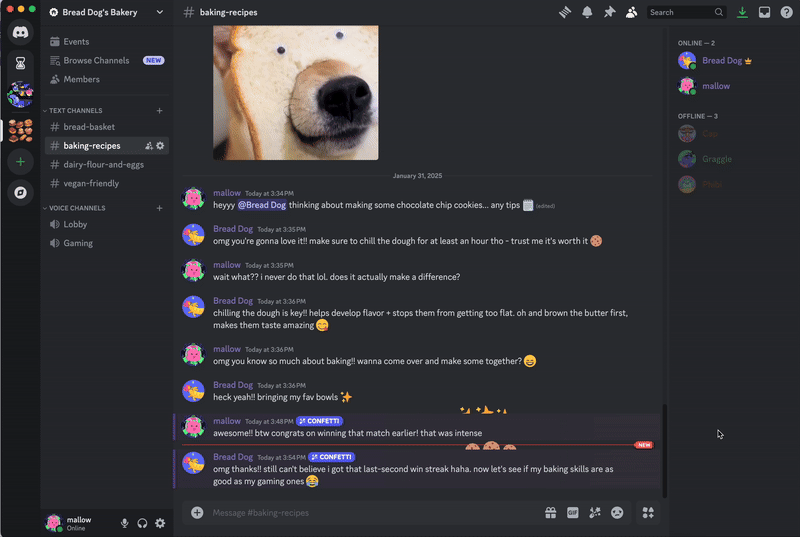The image size is (800, 537).
Task: Open Explore Discoverable Servers compass icon
Action: (x=20, y=192)
